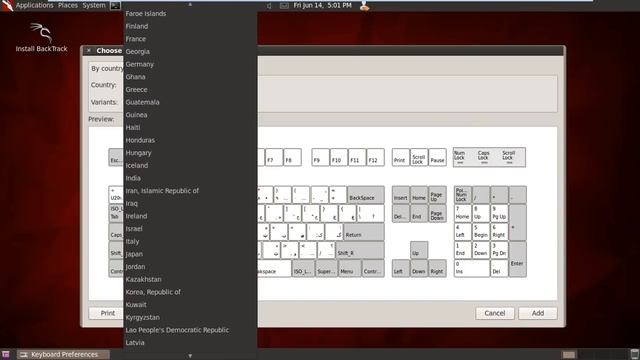Select Greece from country list
The width and height of the screenshot is (640, 360).
click(190, 89)
